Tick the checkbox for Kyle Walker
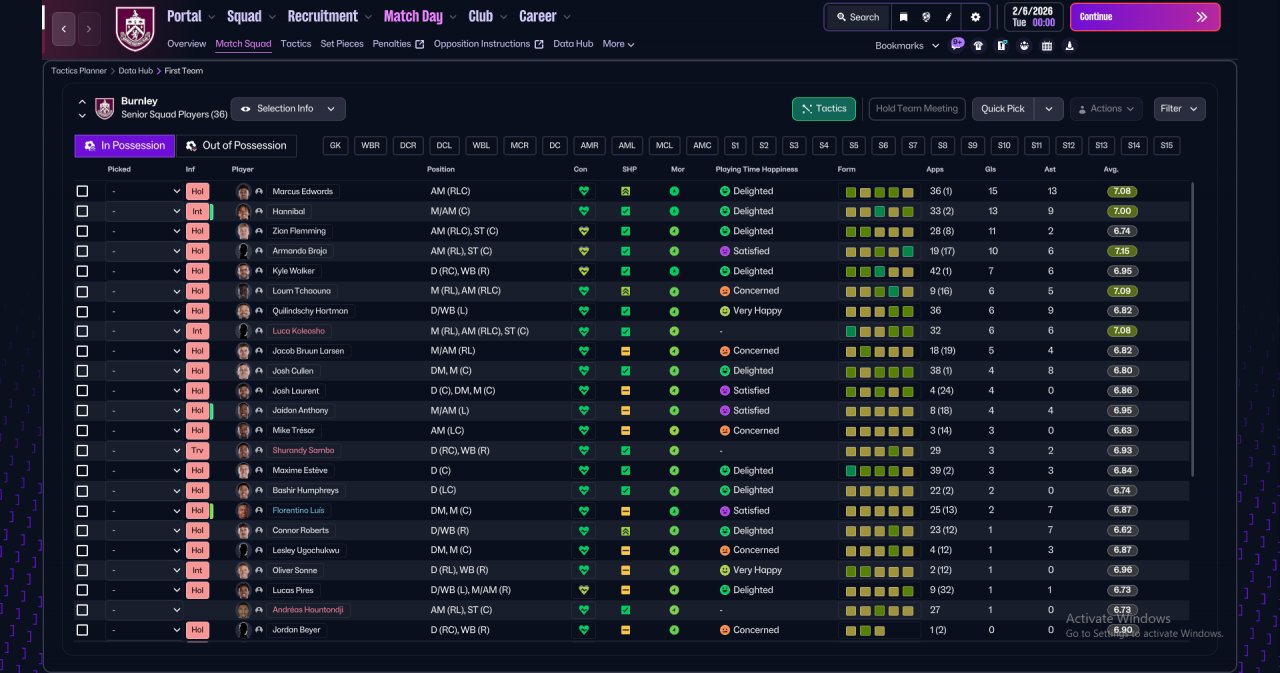The width and height of the screenshot is (1280, 673). 82,271
